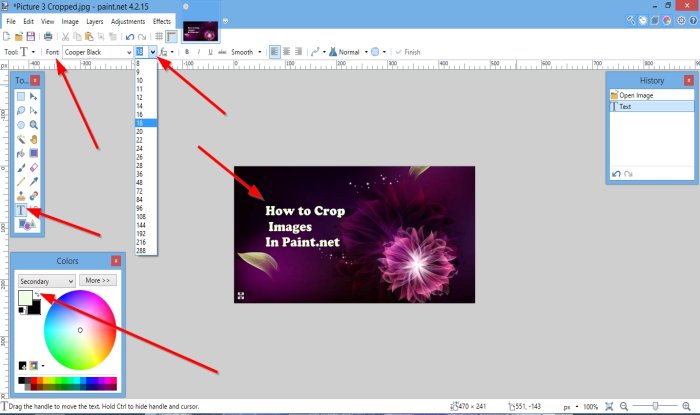Viewport: 700px width, 415px height.
Task: Open the Normal blend mode dropdown
Action: pos(348,52)
